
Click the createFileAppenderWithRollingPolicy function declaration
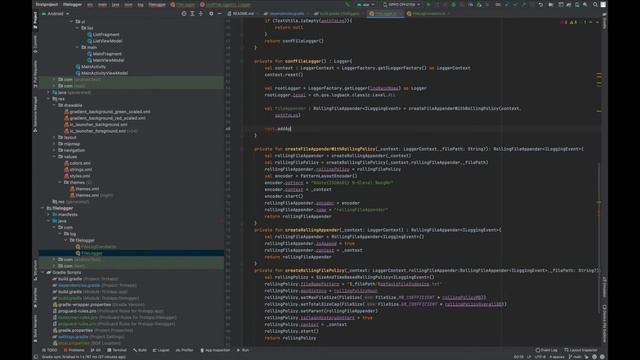click(x=330, y=149)
